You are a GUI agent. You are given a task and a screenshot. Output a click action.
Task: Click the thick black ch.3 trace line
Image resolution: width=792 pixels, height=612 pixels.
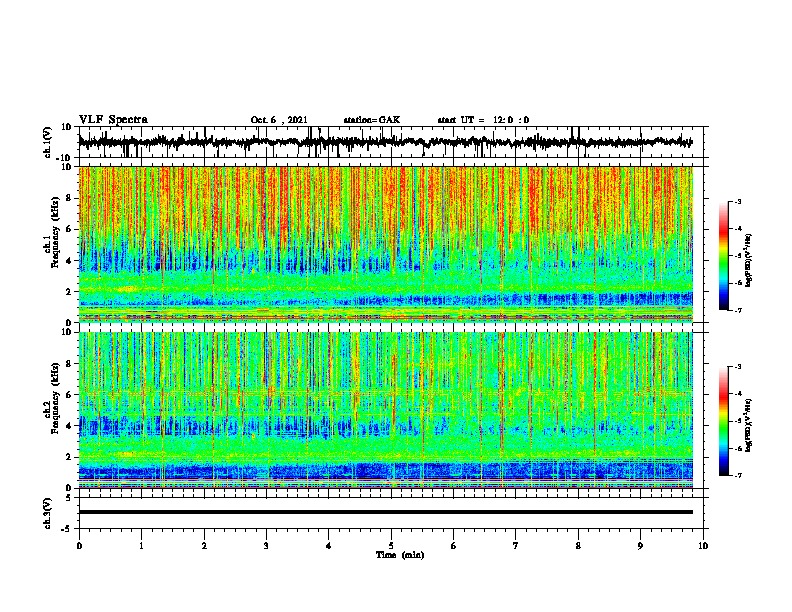click(385, 512)
